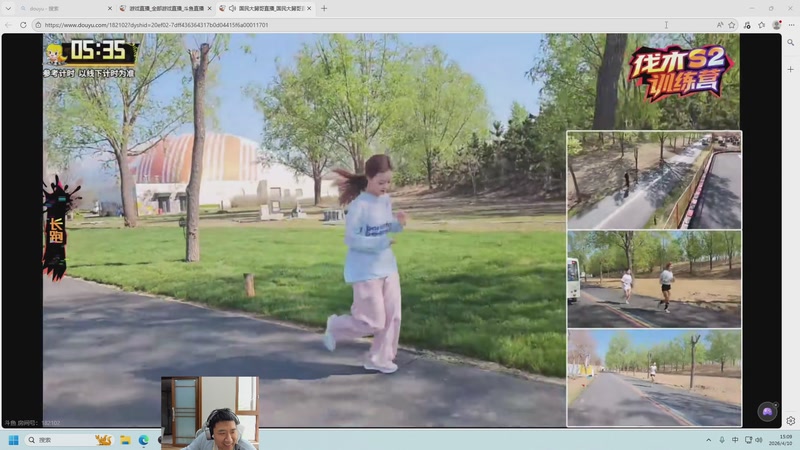The width and height of the screenshot is (800, 450).
Task: Add this page to favorites
Action: tap(732, 24)
